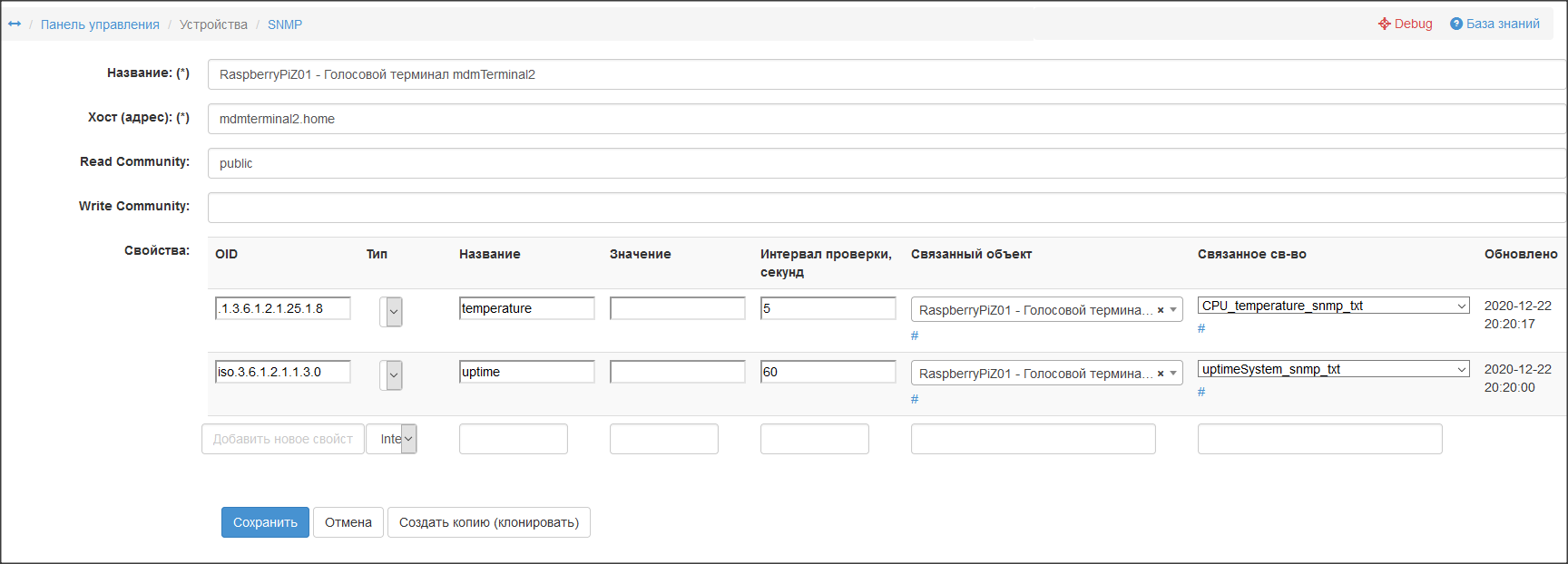Click the # link under uptimeSystem_snmp_txt property
Screen dimensions: 1568x564
[x=1201, y=392]
